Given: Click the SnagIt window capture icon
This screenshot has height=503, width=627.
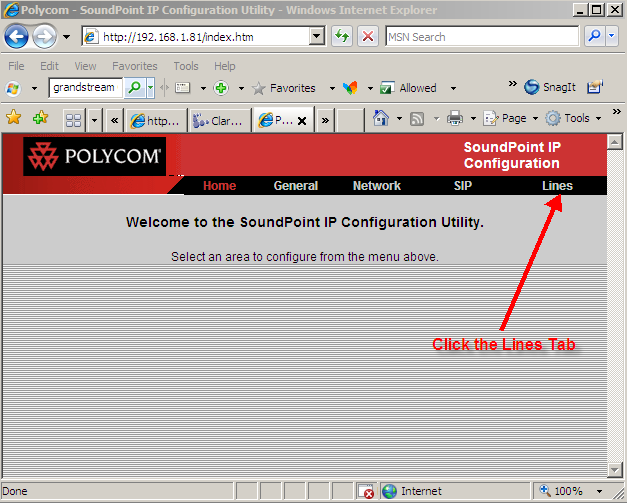Looking at the screenshot, I should pyautogui.click(x=595, y=87).
